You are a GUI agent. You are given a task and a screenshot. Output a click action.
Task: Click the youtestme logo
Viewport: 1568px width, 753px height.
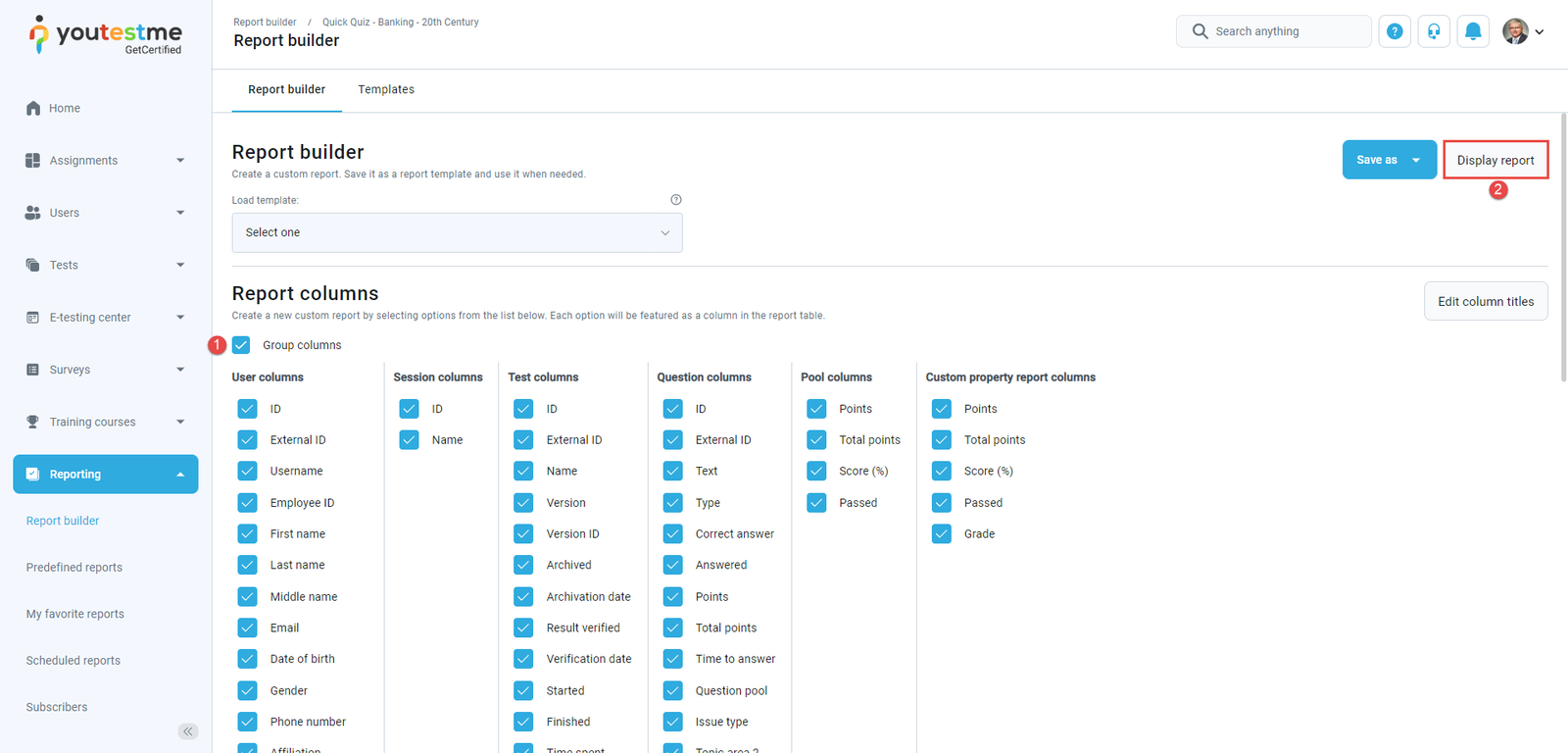[x=106, y=35]
